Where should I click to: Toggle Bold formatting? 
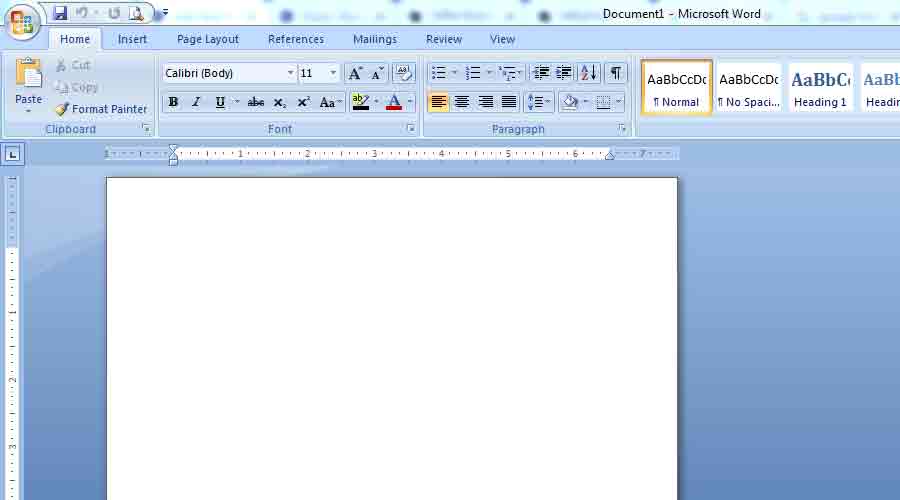coord(173,102)
